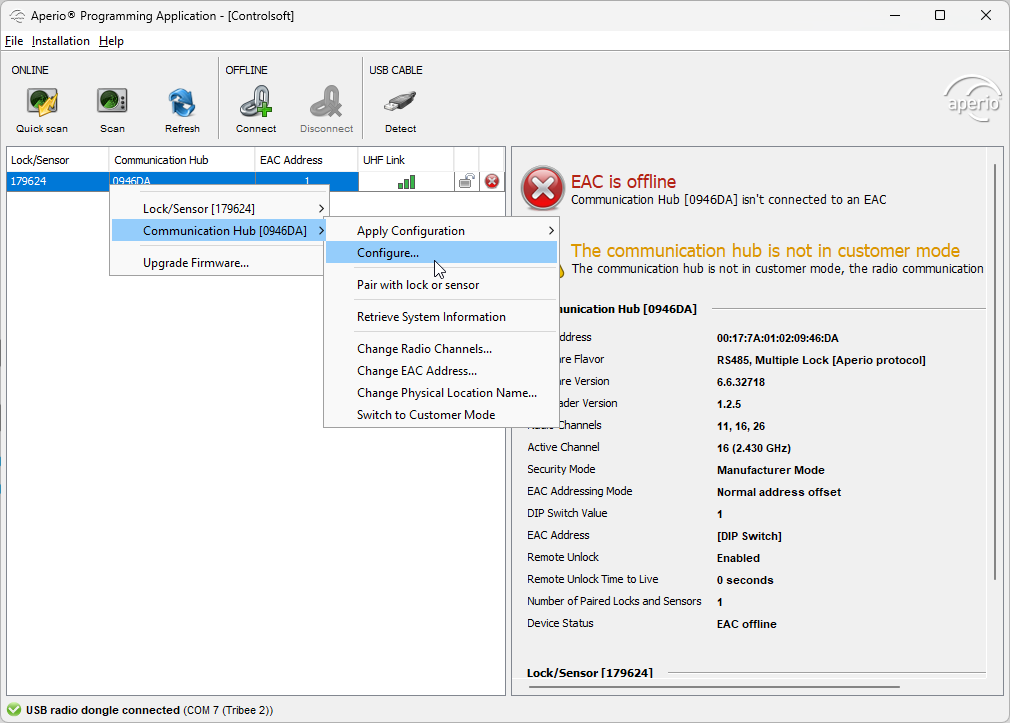Click MAC value 00:17:7A:01:02:09:46:DA
Viewport: 1010px width, 723px height.
pyautogui.click(x=777, y=338)
